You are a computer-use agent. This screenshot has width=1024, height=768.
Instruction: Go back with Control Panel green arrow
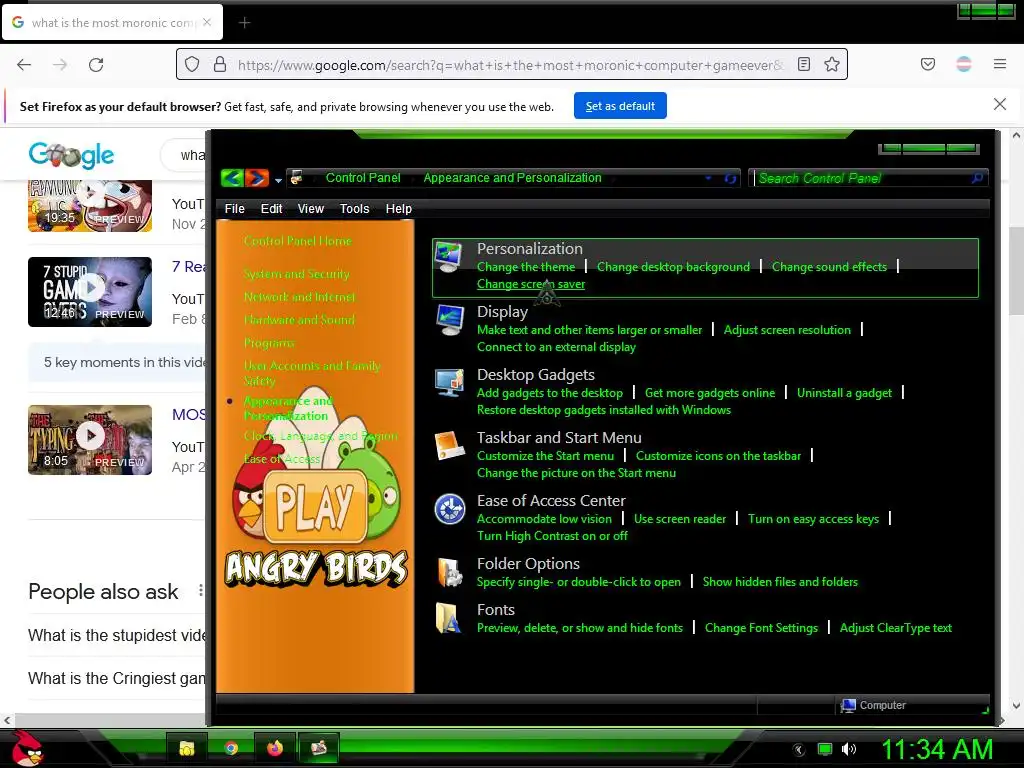pos(232,178)
